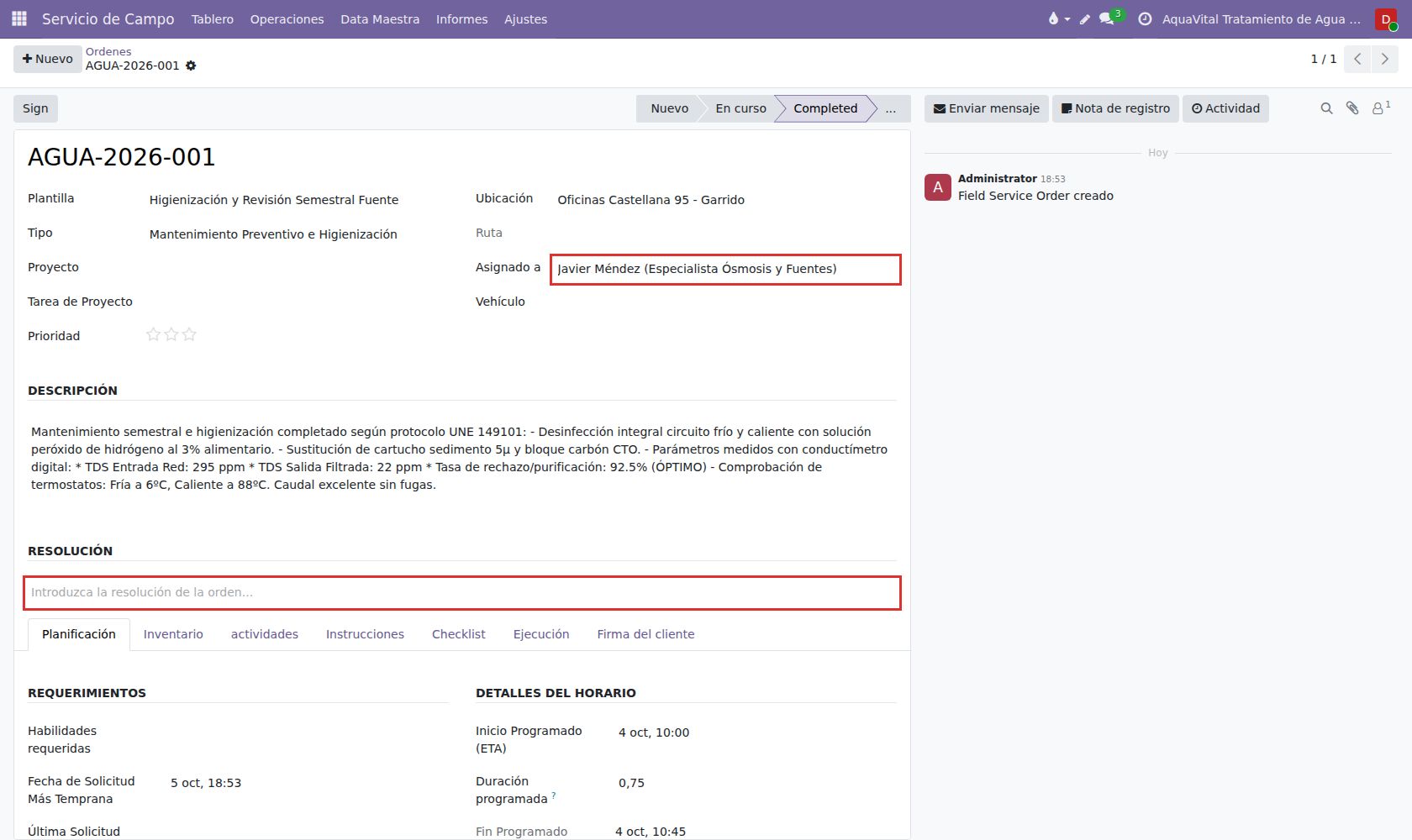The image size is (1412, 840).
Task: Switch to the Inventario tab
Action: [173, 634]
